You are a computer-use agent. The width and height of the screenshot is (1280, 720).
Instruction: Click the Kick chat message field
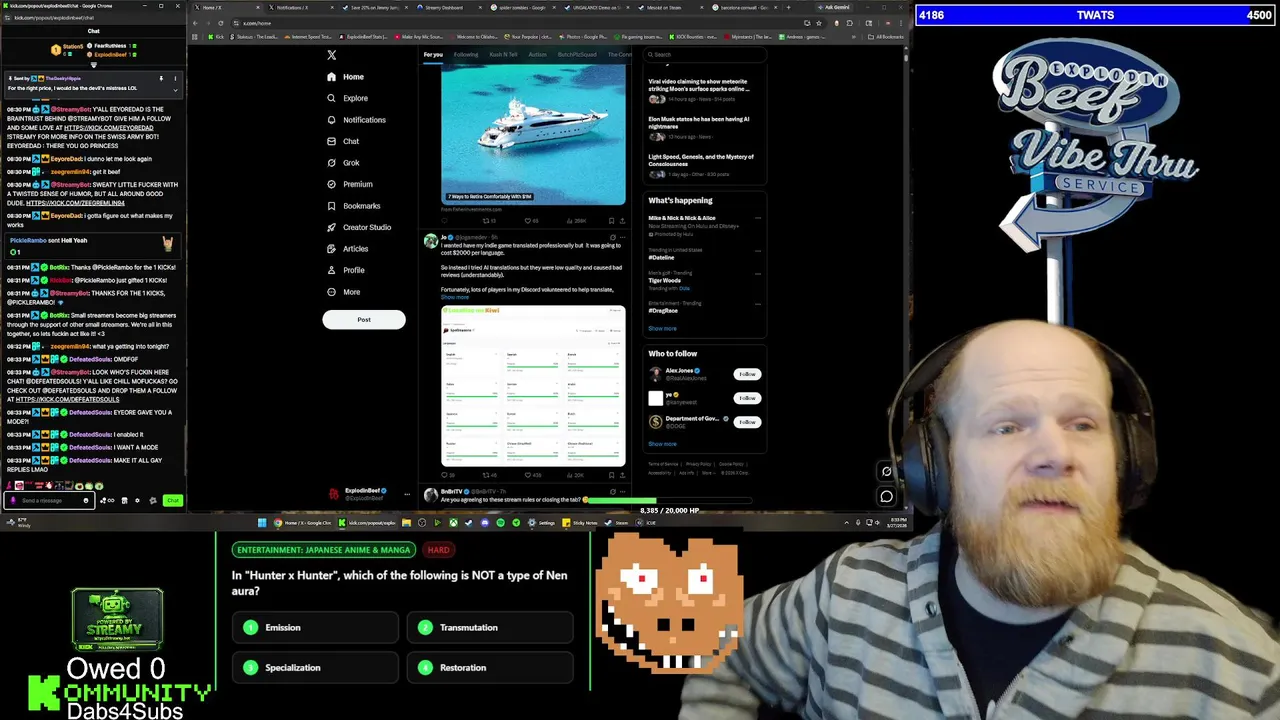[x=50, y=500]
